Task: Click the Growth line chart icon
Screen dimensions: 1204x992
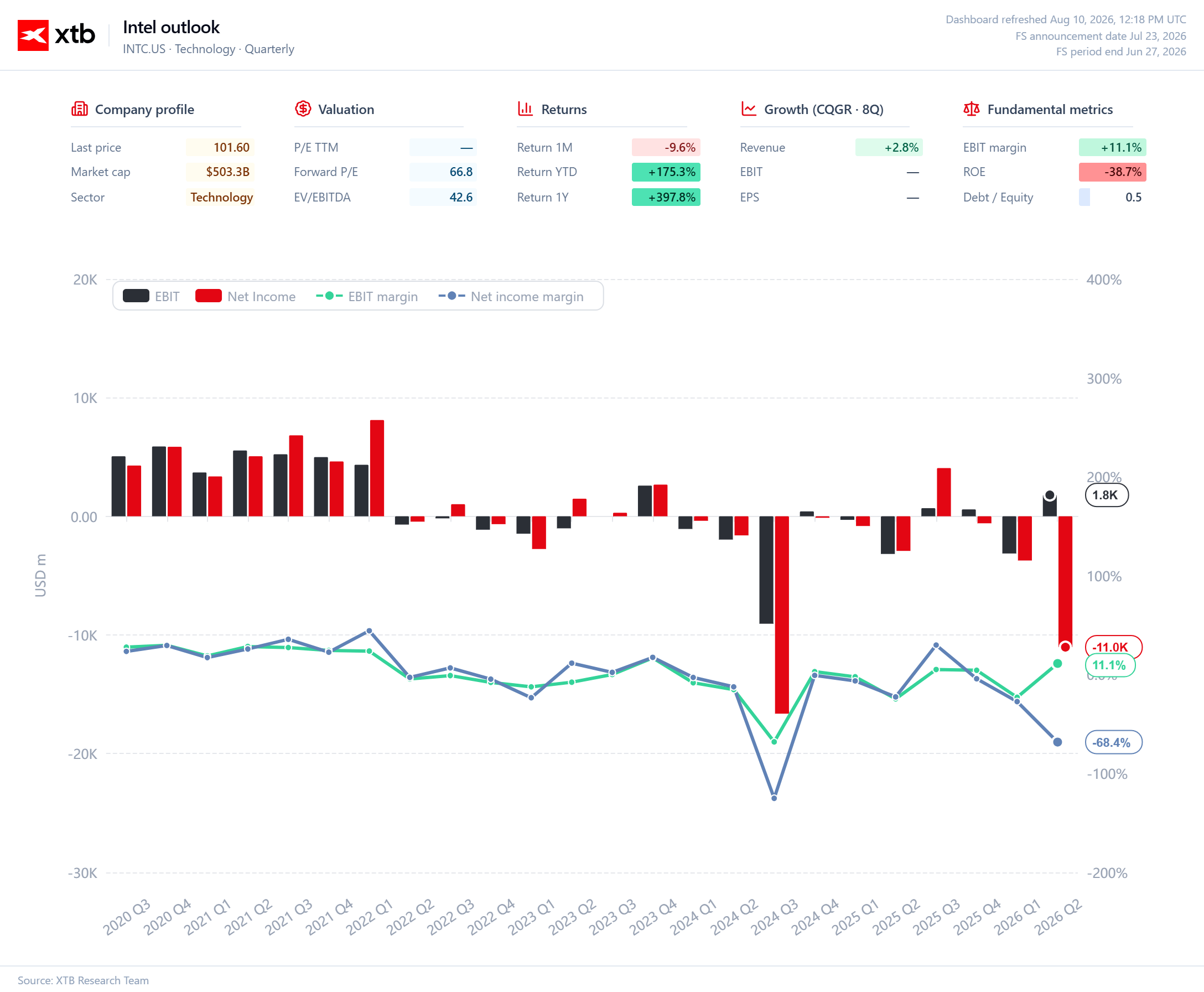Action: [748, 108]
